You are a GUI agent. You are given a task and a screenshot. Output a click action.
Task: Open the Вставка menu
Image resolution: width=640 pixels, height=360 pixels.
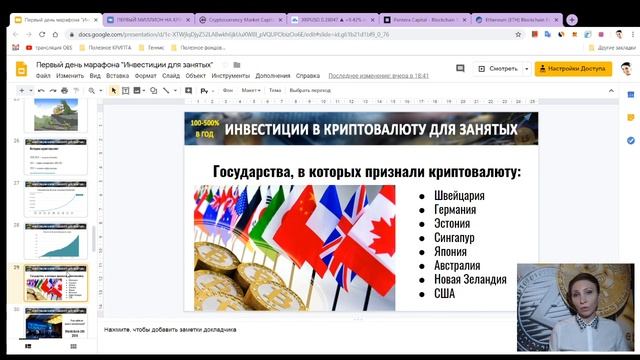tap(117, 76)
